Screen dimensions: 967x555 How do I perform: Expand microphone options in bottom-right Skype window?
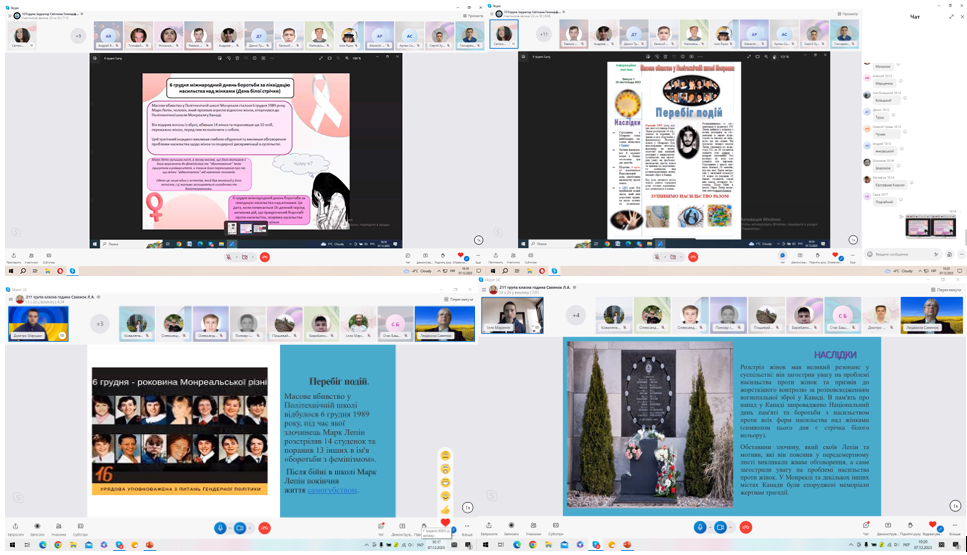click(x=709, y=527)
